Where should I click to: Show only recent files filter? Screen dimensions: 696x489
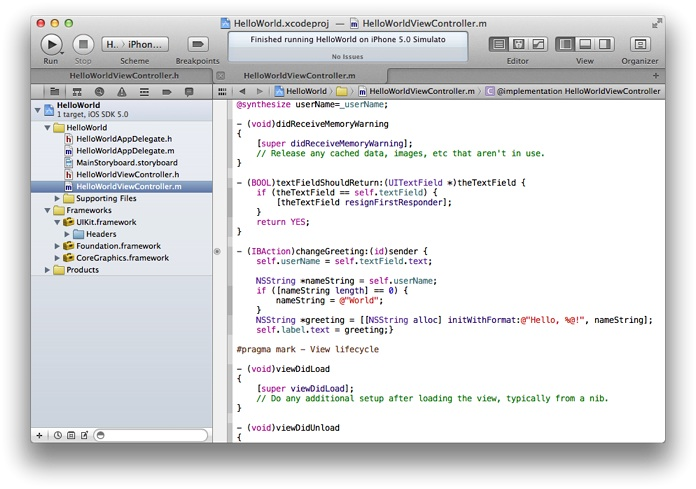click(58, 435)
